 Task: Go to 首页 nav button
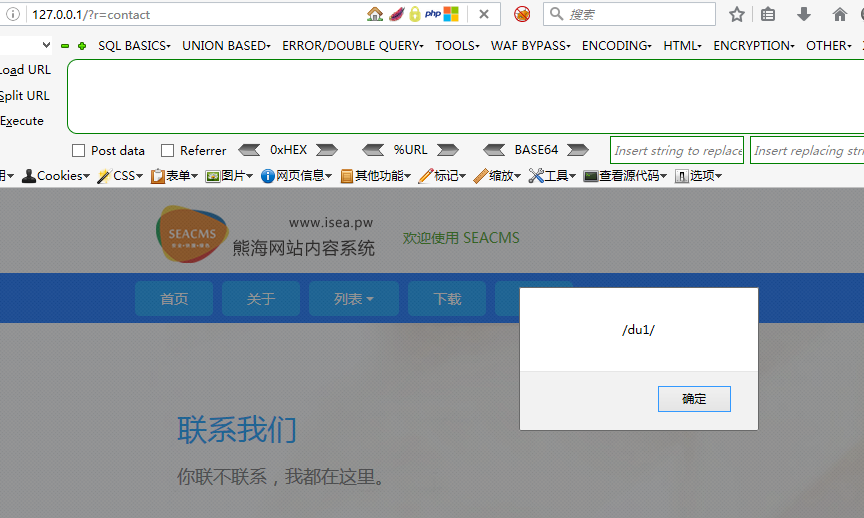coord(174,299)
